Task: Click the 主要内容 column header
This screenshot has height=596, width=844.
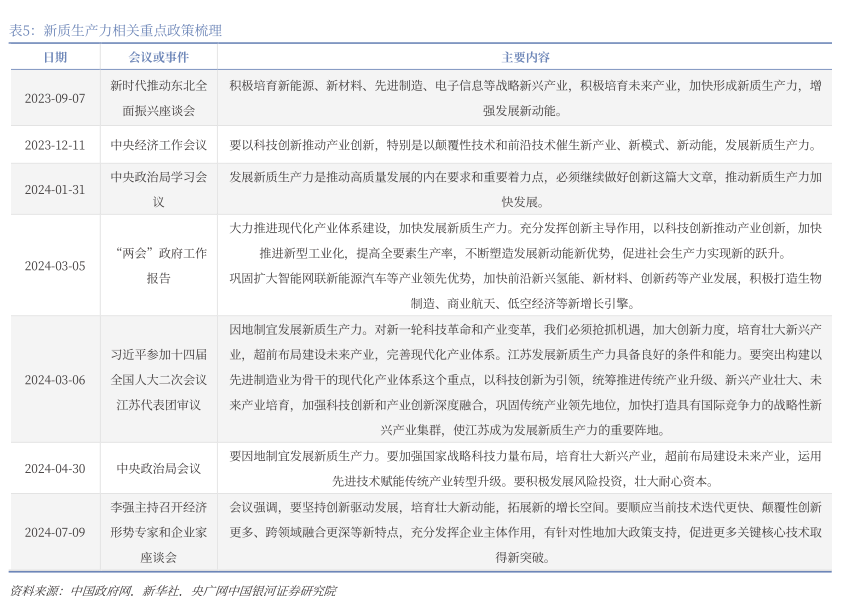Action: 525,57
